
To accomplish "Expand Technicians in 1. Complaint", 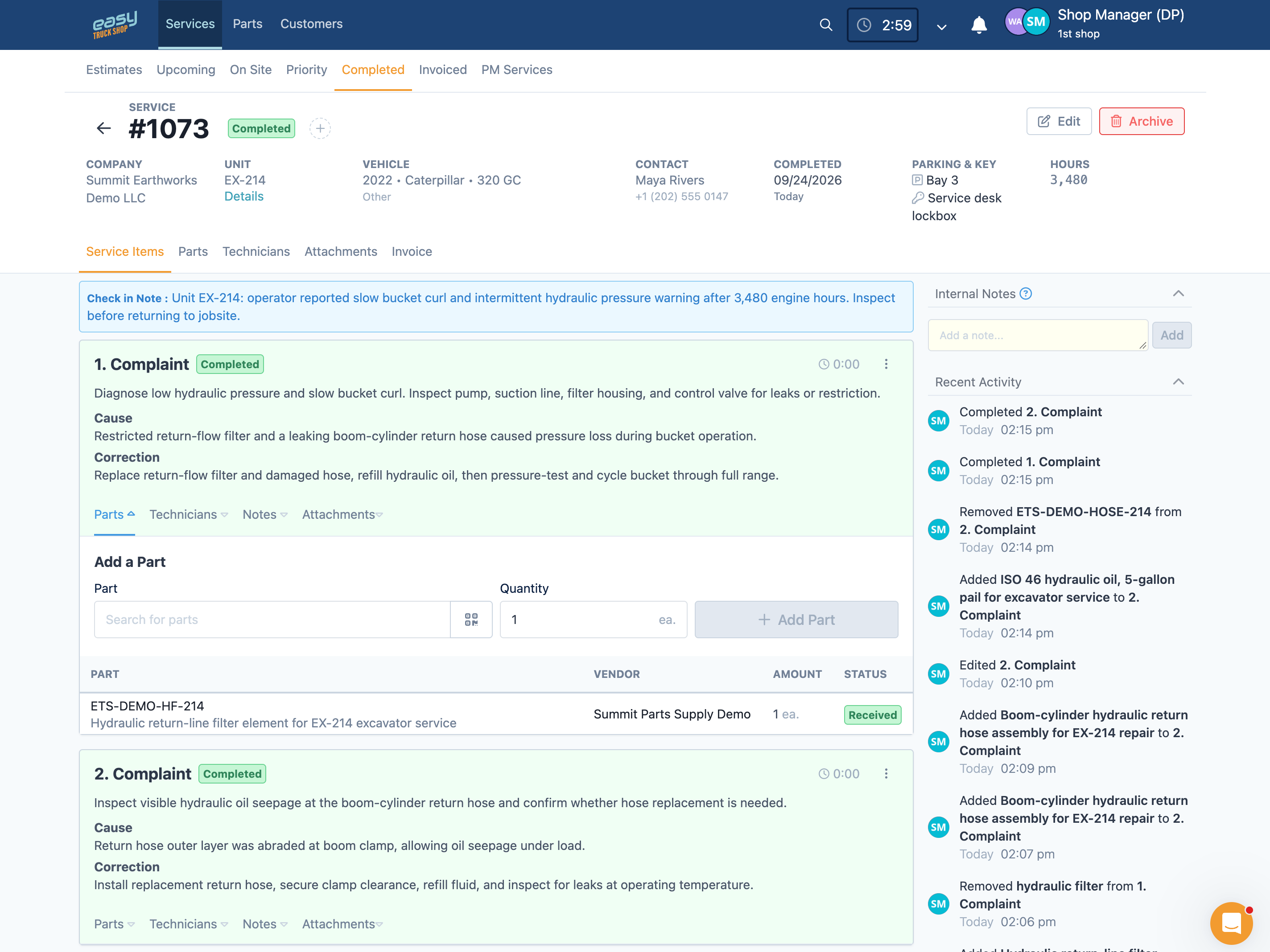I will pos(188,515).
